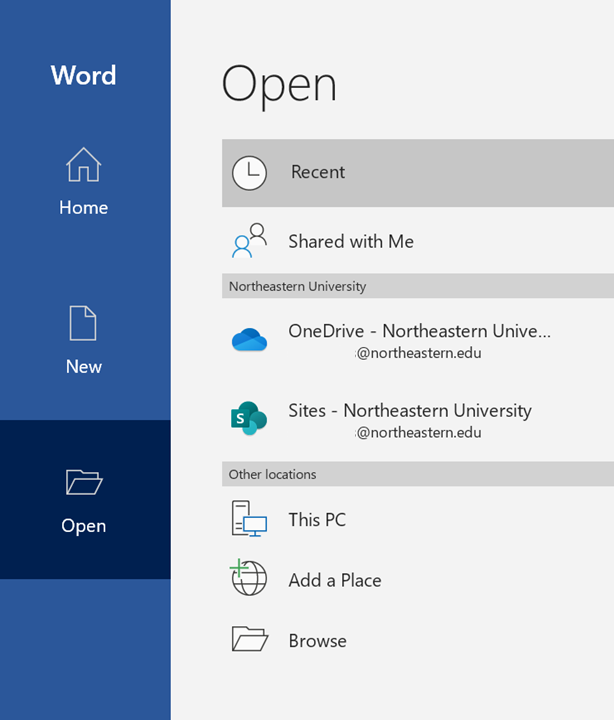This screenshot has height=720, width=614.
Task: Click the SharePoint Sites icon
Action: click(249, 418)
